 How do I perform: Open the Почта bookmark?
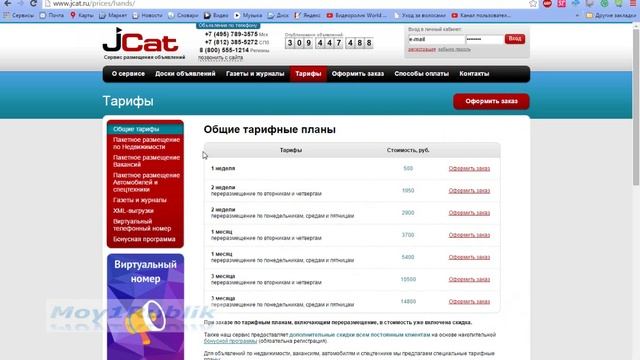(52, 16)
